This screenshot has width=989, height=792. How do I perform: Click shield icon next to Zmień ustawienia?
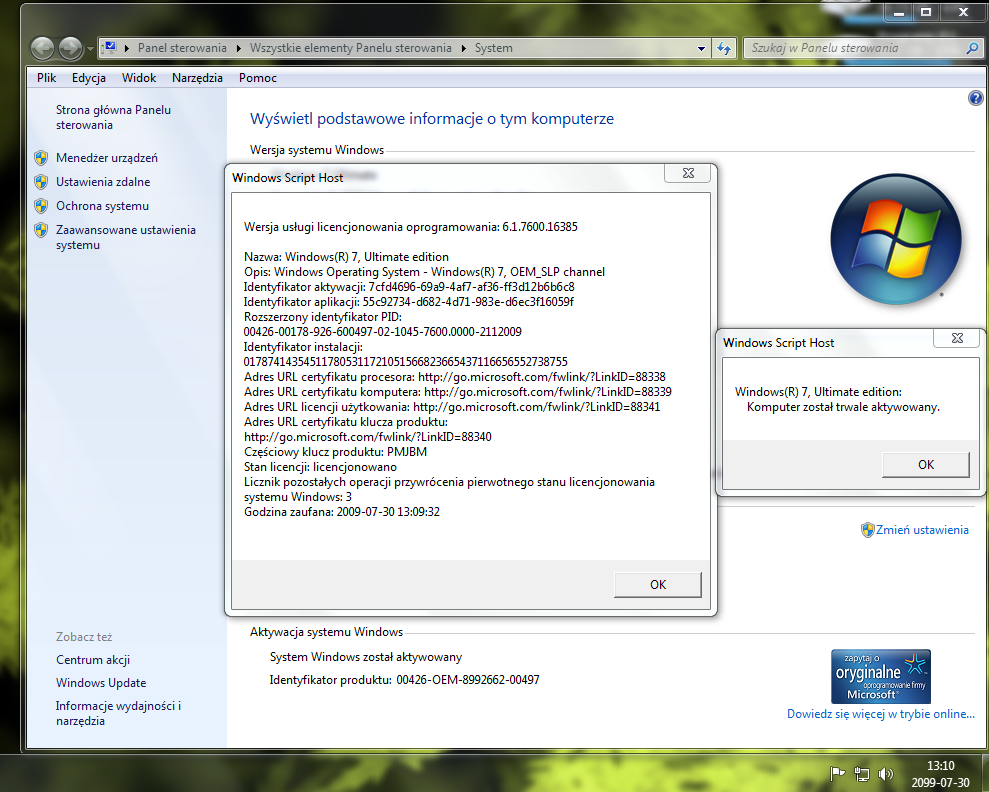(867, 530)
